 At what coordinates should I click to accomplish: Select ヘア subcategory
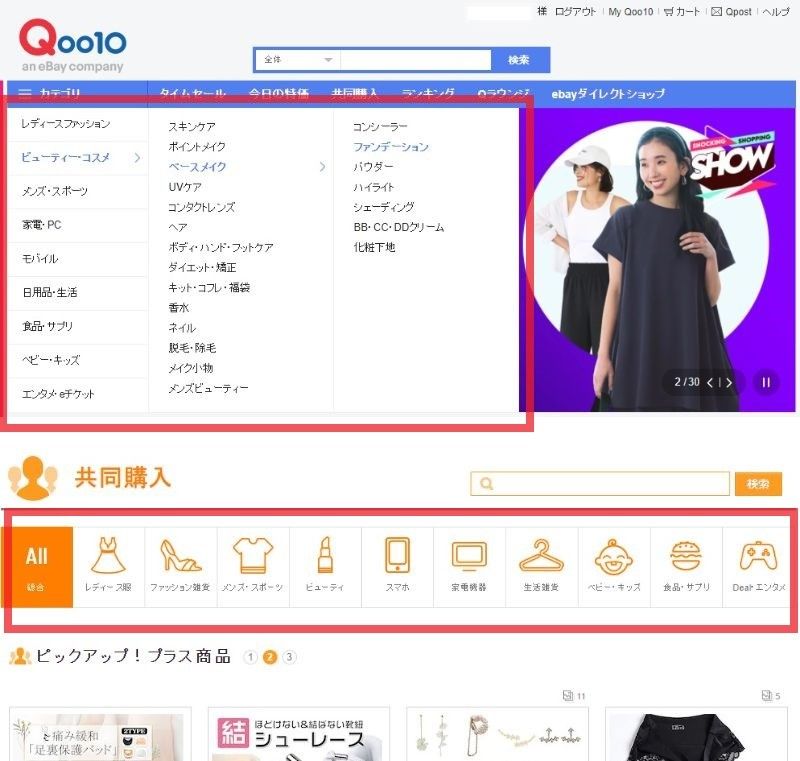click(x=178, y=227)
